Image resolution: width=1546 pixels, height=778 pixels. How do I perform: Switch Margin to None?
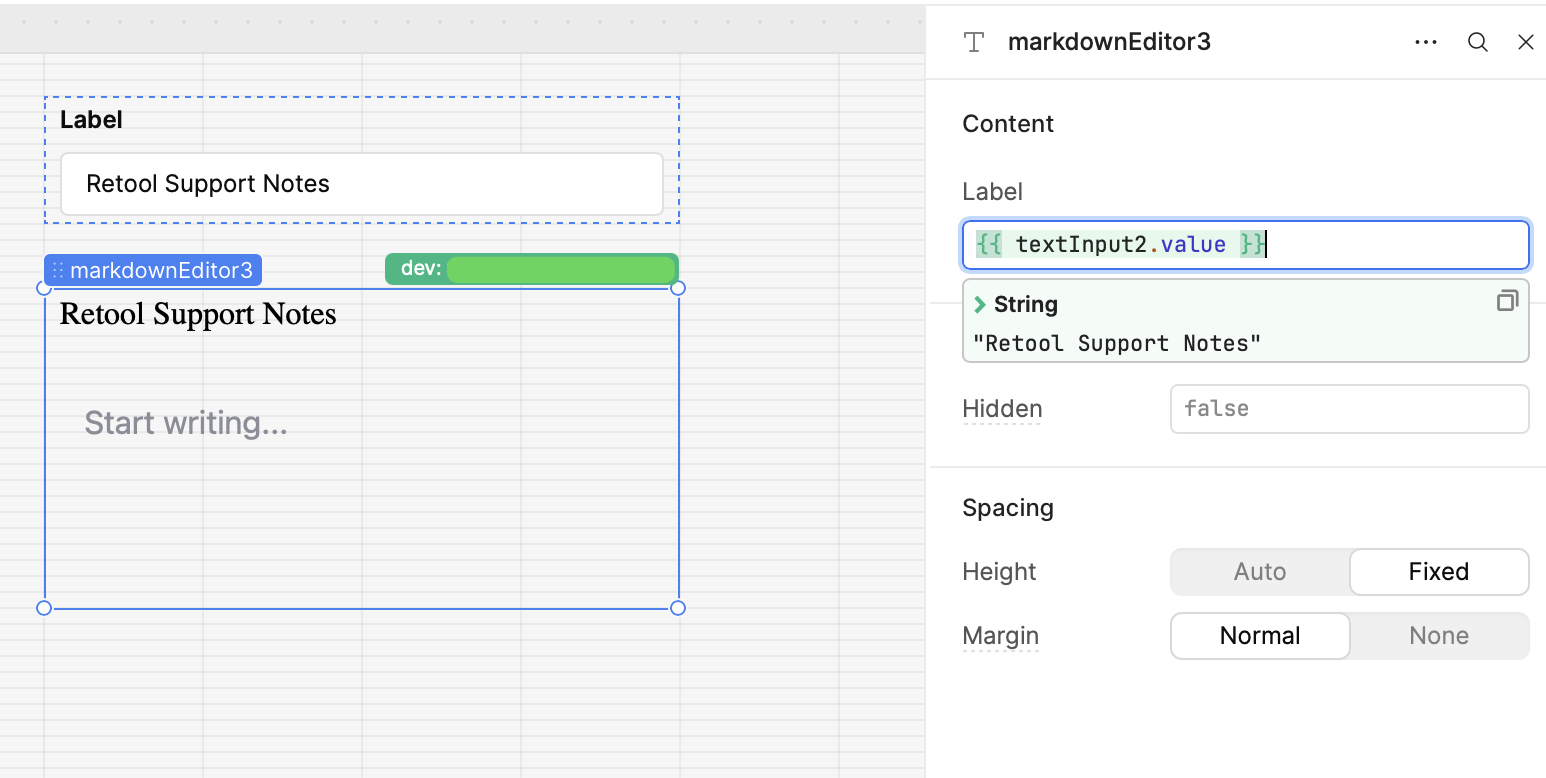click(x=1438, y=636)
